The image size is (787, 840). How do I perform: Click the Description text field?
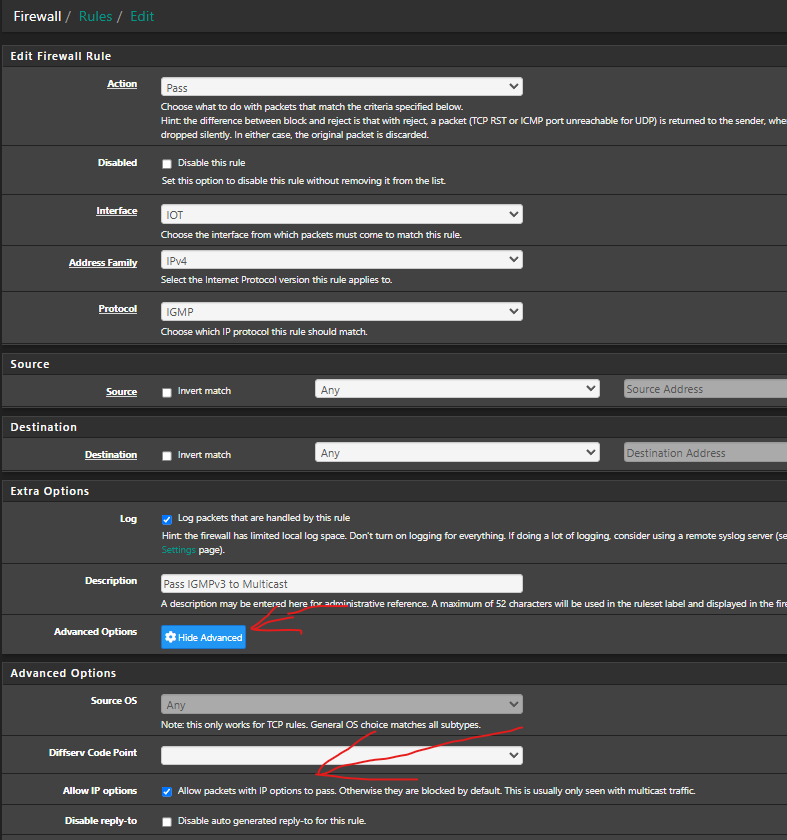(341, 583)
